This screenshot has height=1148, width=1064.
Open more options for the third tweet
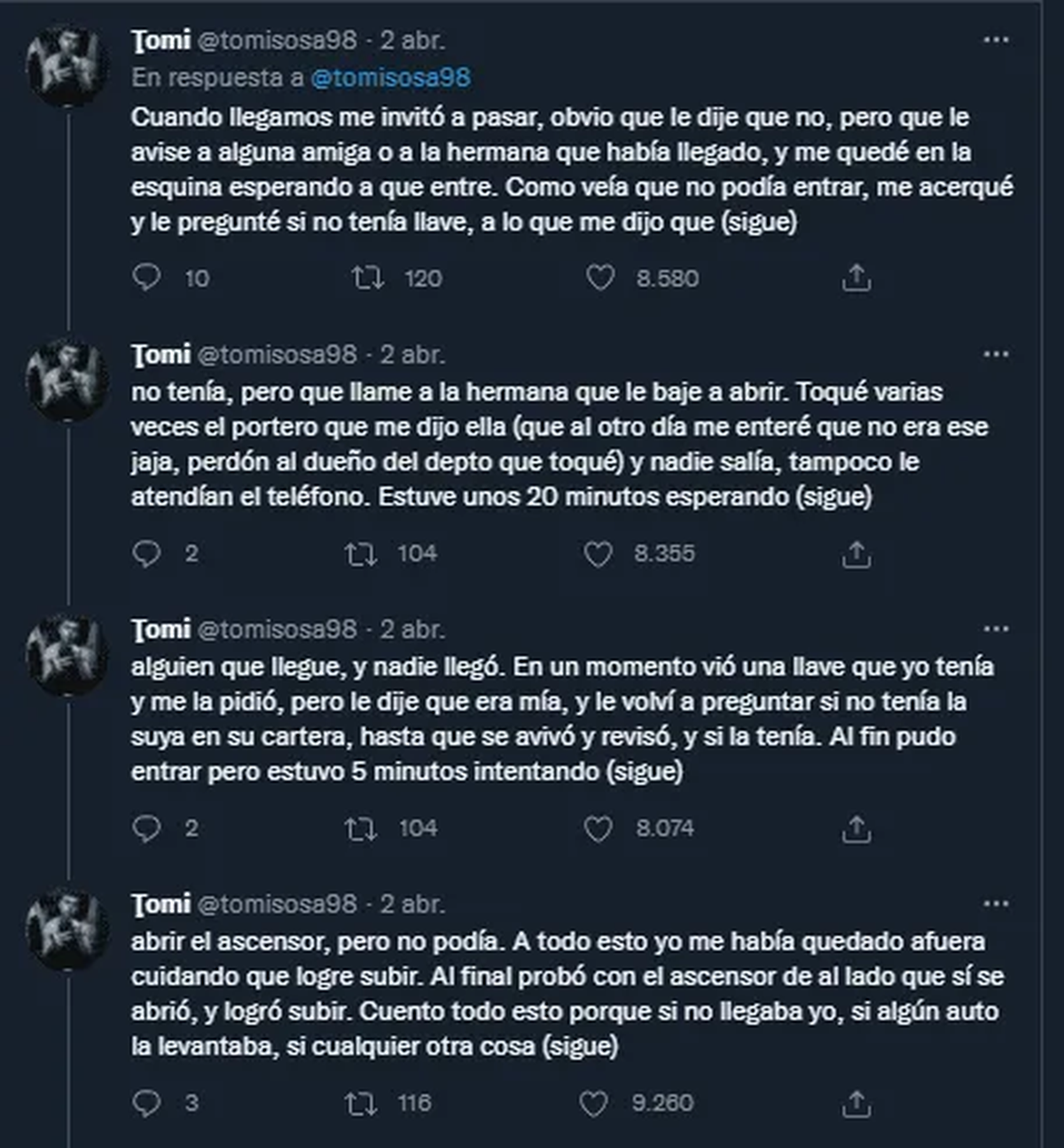pos(996,629)
